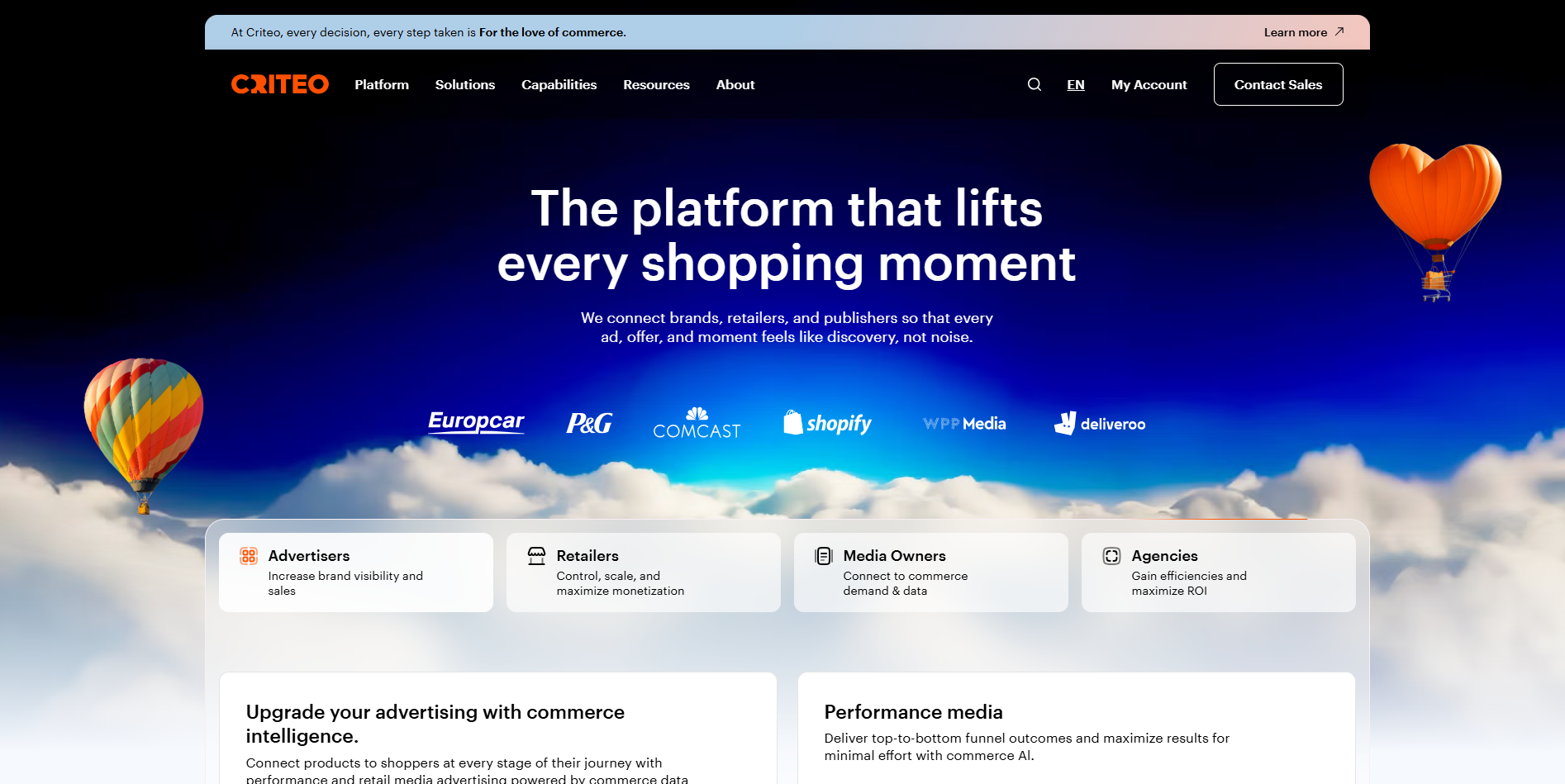
Task: Go to My Account
Action: 1149,84
